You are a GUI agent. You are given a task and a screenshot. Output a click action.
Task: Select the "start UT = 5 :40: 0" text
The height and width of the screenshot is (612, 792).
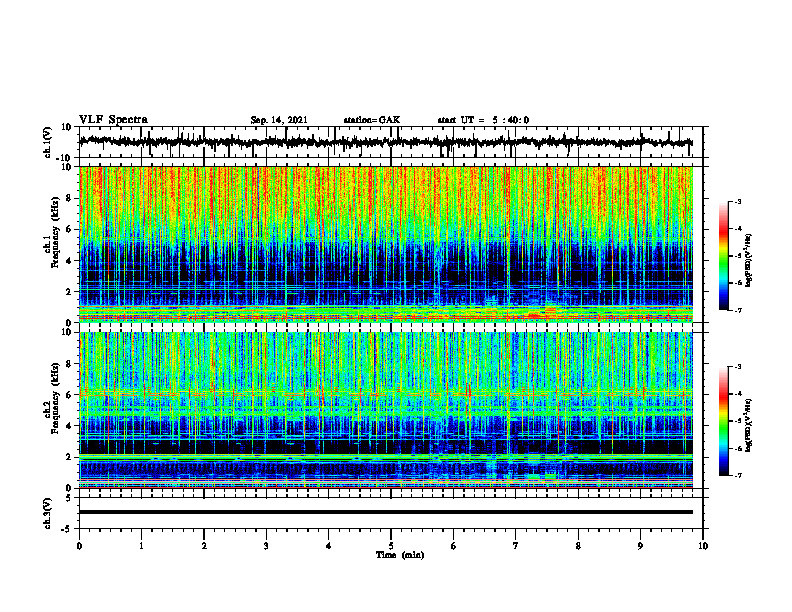coord(483,120)
